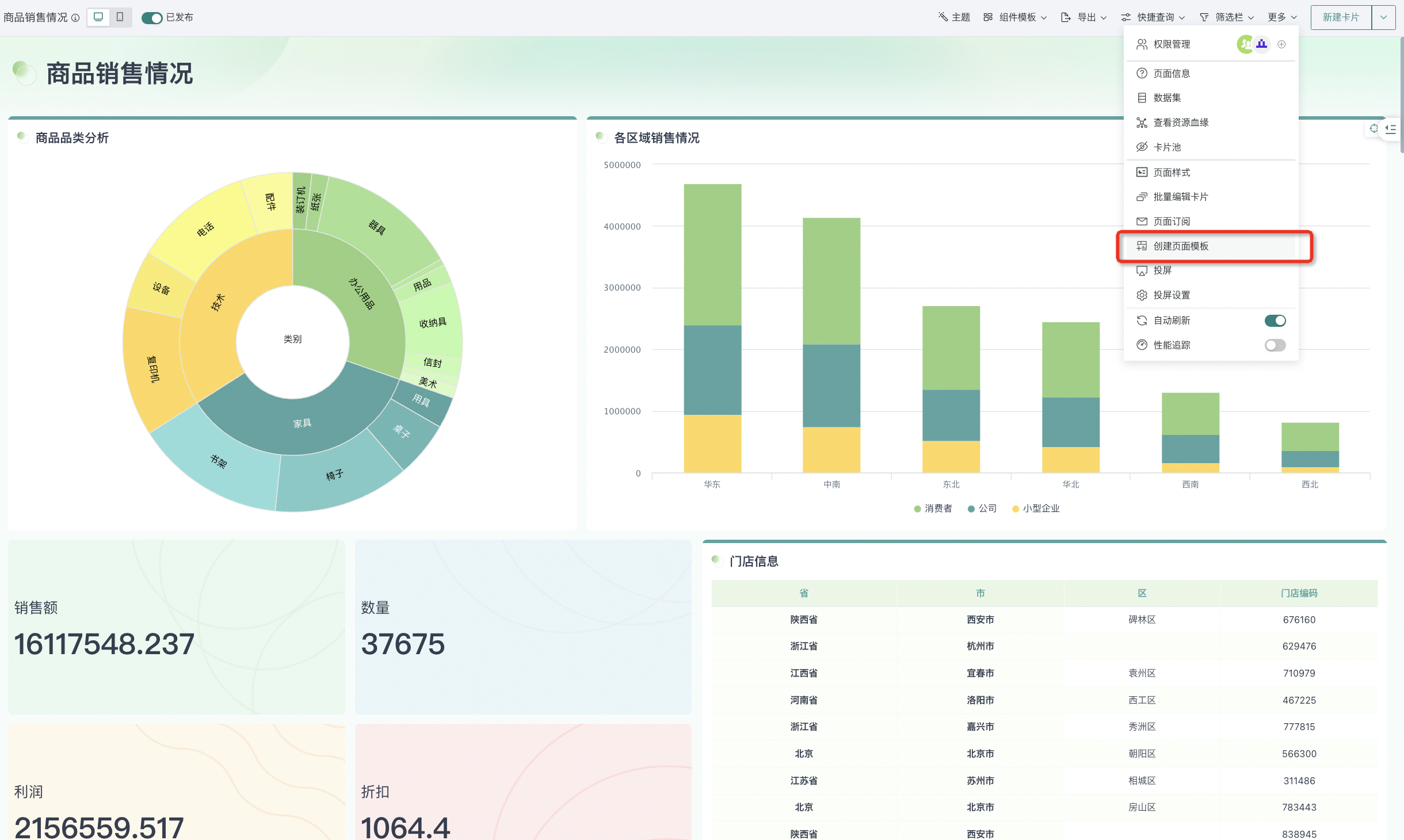Sort by the 省 column header
Image resolution: width=1404 pixels, height=840 pixels.
click(x=804, y=593)
